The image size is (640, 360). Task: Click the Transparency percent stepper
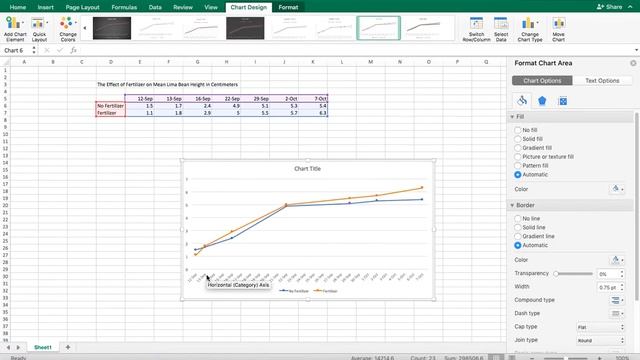pyautogui.click(x=622, y=274)
